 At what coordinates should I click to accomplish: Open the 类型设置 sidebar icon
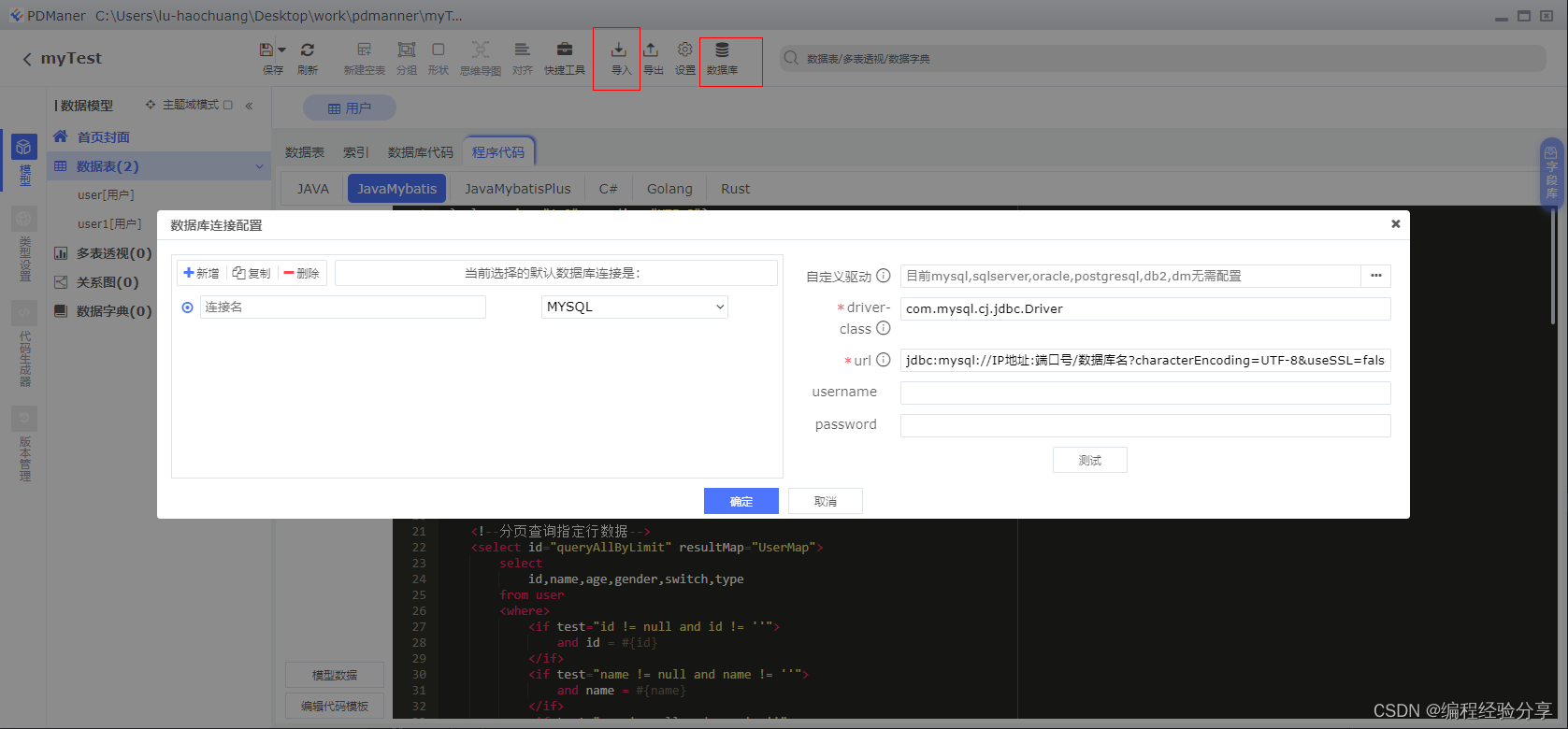[x=24, y=220]
